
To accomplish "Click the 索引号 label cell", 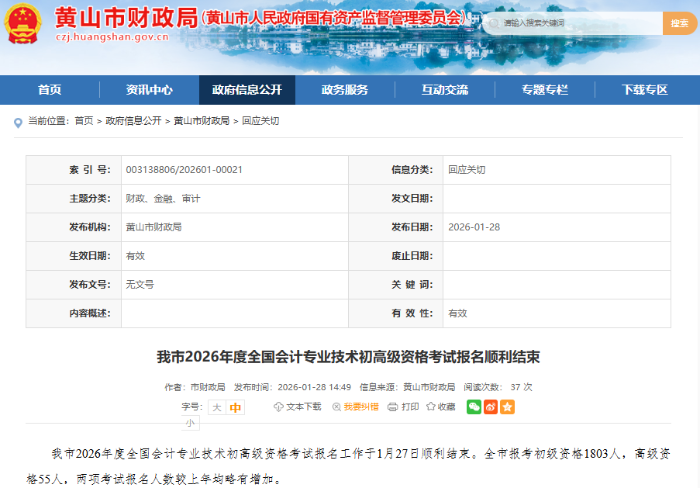I will coord(74,170).
